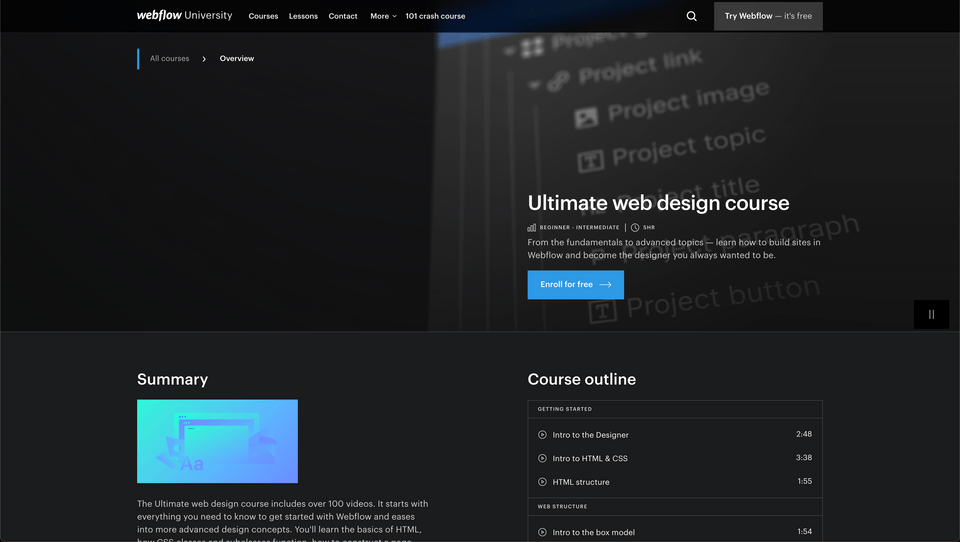Click the 1:55 lesson duration
The height and width of the screenshot is (542, 960).
pos(804,481)
